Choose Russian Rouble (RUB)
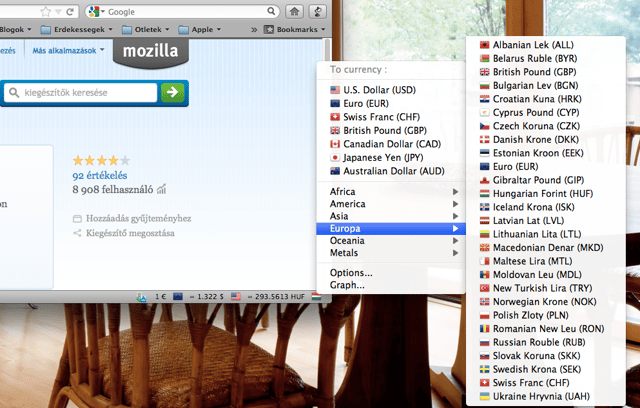640x408 pixels. coord(545,342)
